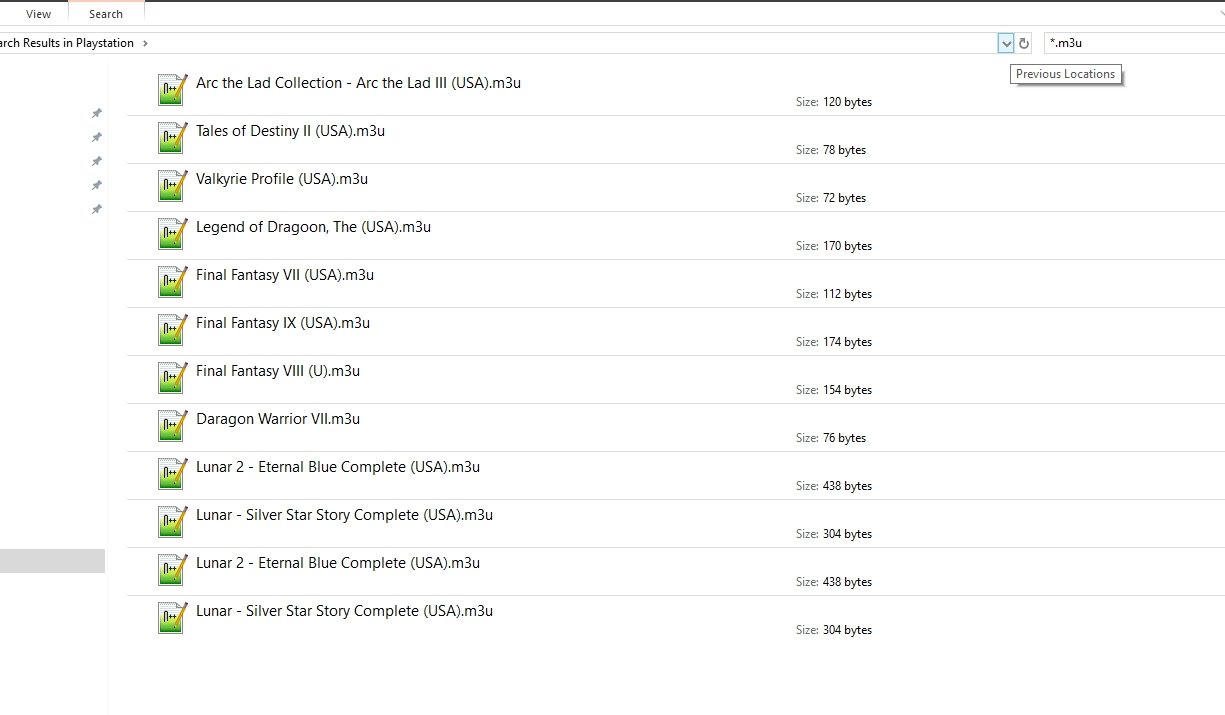Image resolution: width=1225 pixels, height=715 pixels.
Task: Refresh the search results
Action: pyautogui.click(x=1024, y=43)
